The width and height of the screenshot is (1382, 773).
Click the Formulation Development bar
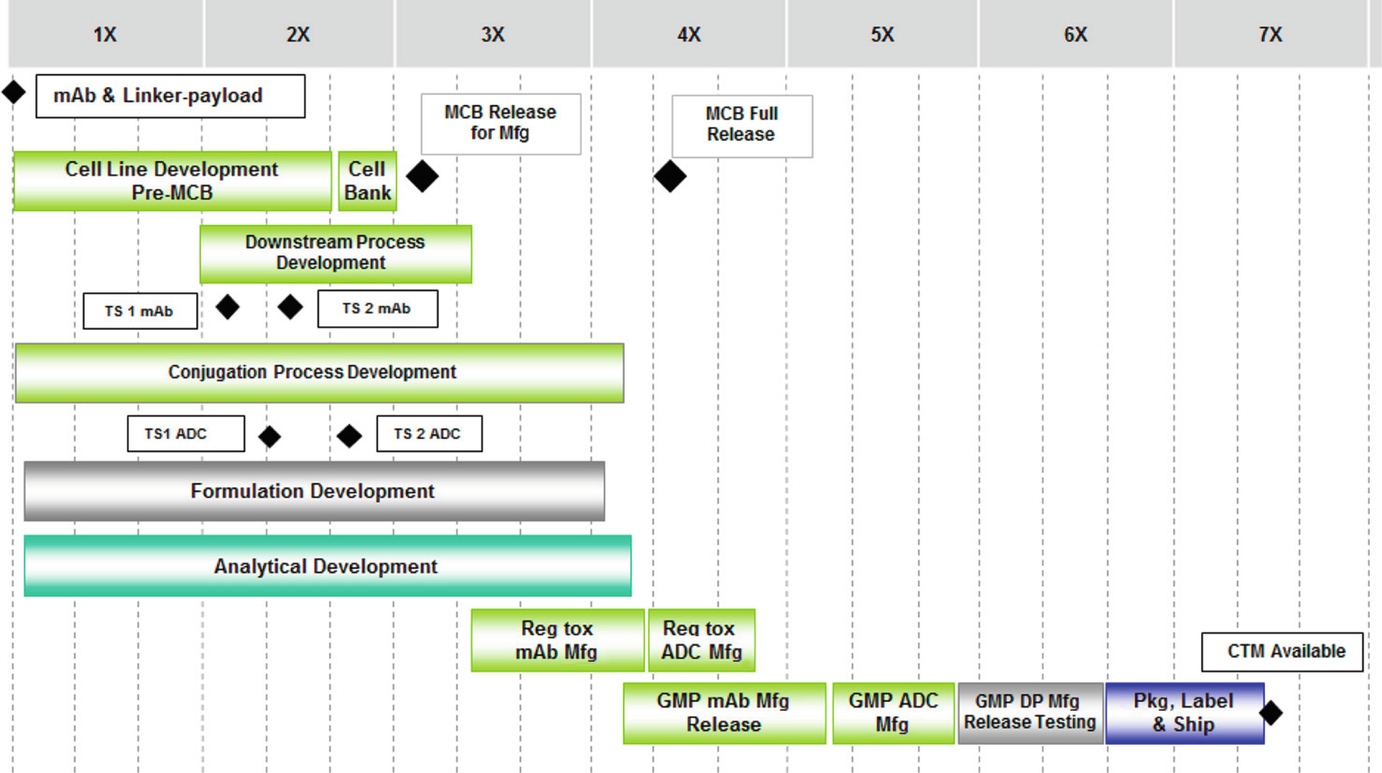(x=313, y=491)
